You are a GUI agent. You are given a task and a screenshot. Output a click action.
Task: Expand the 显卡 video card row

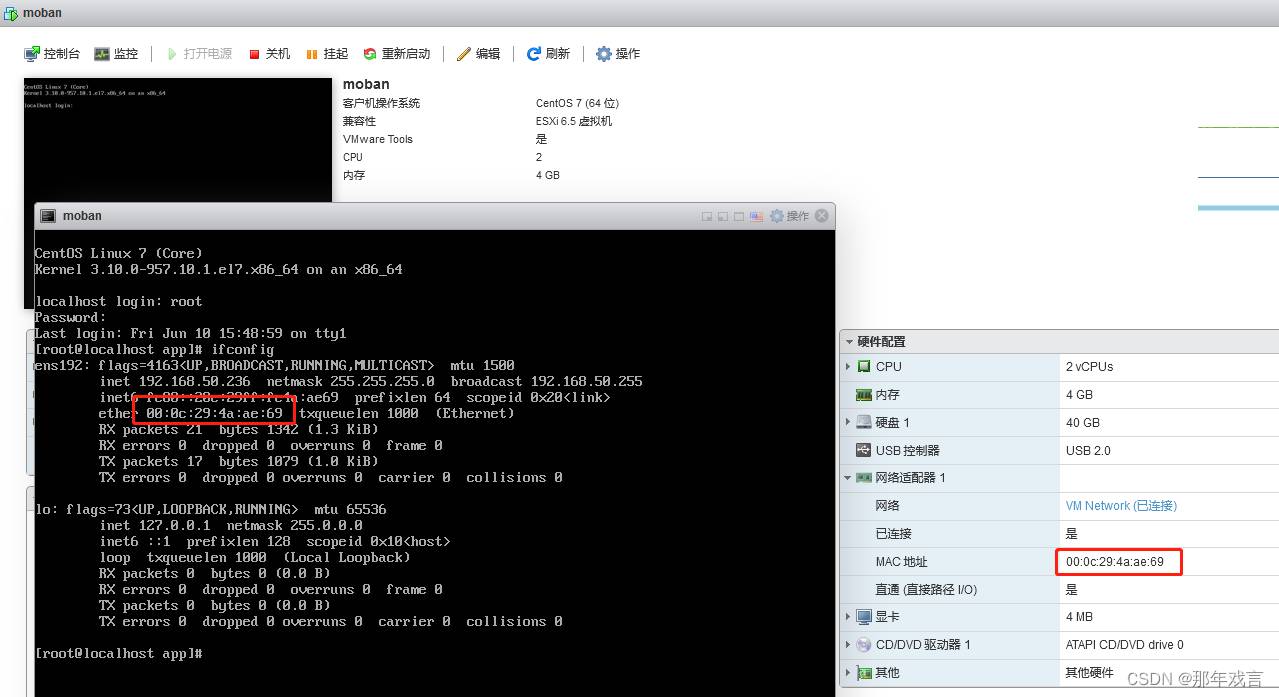click(x=848, y=617)
